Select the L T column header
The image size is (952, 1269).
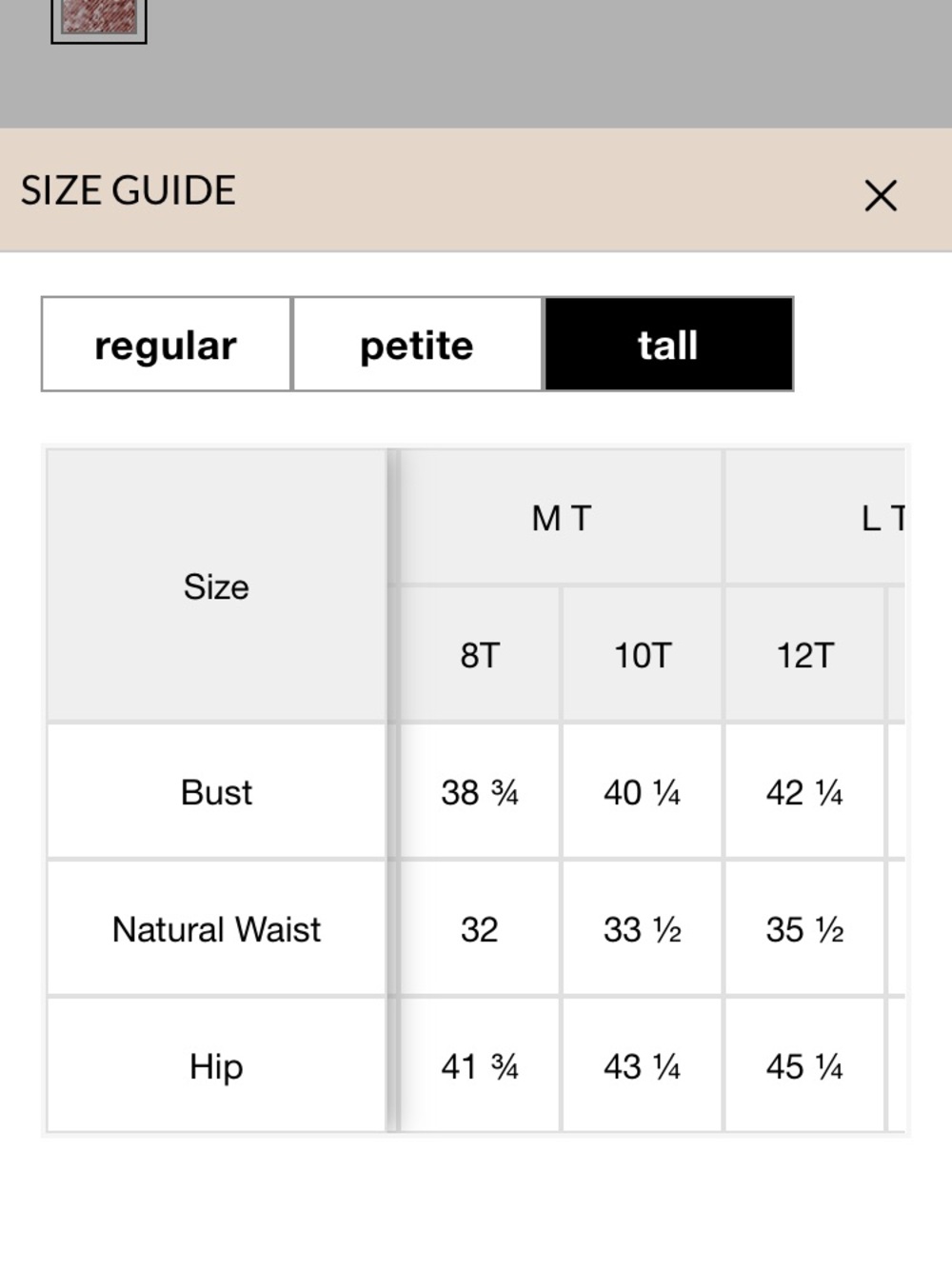[x=815, y=517]
